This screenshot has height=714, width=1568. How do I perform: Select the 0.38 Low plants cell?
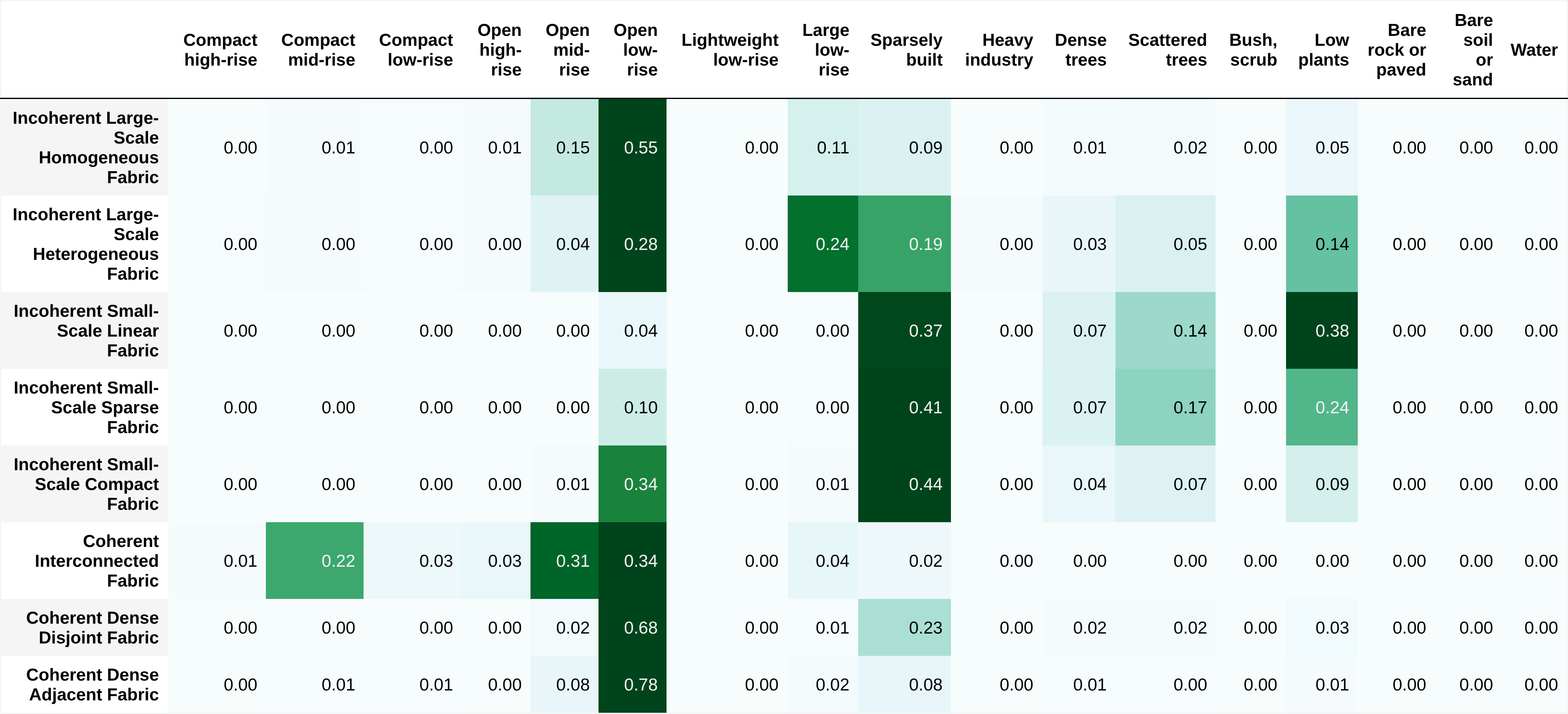pyautogui.click(x=1322, y=330)
